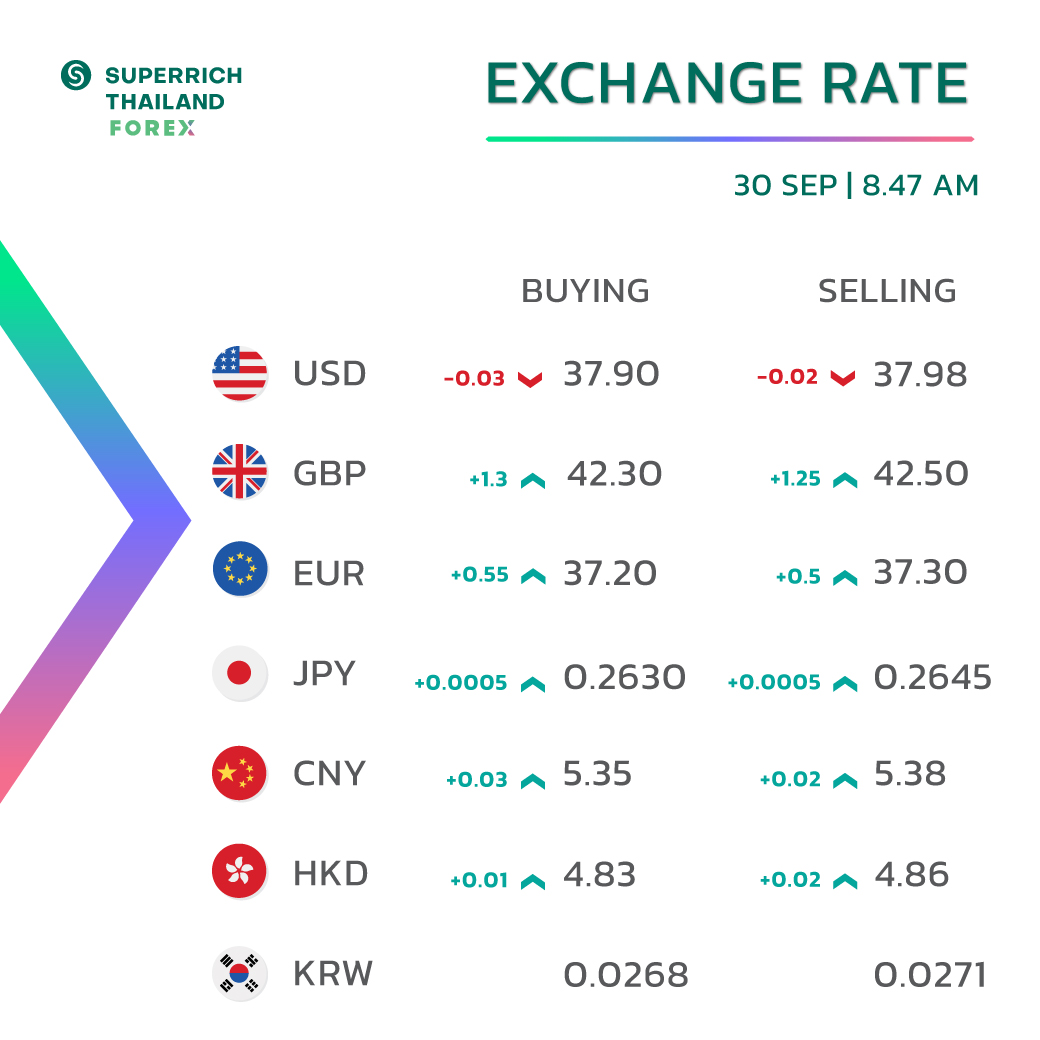Click the United Kingdom flag icon
This screenshot has width=1040, height=1040.
[x=239, y=472]
